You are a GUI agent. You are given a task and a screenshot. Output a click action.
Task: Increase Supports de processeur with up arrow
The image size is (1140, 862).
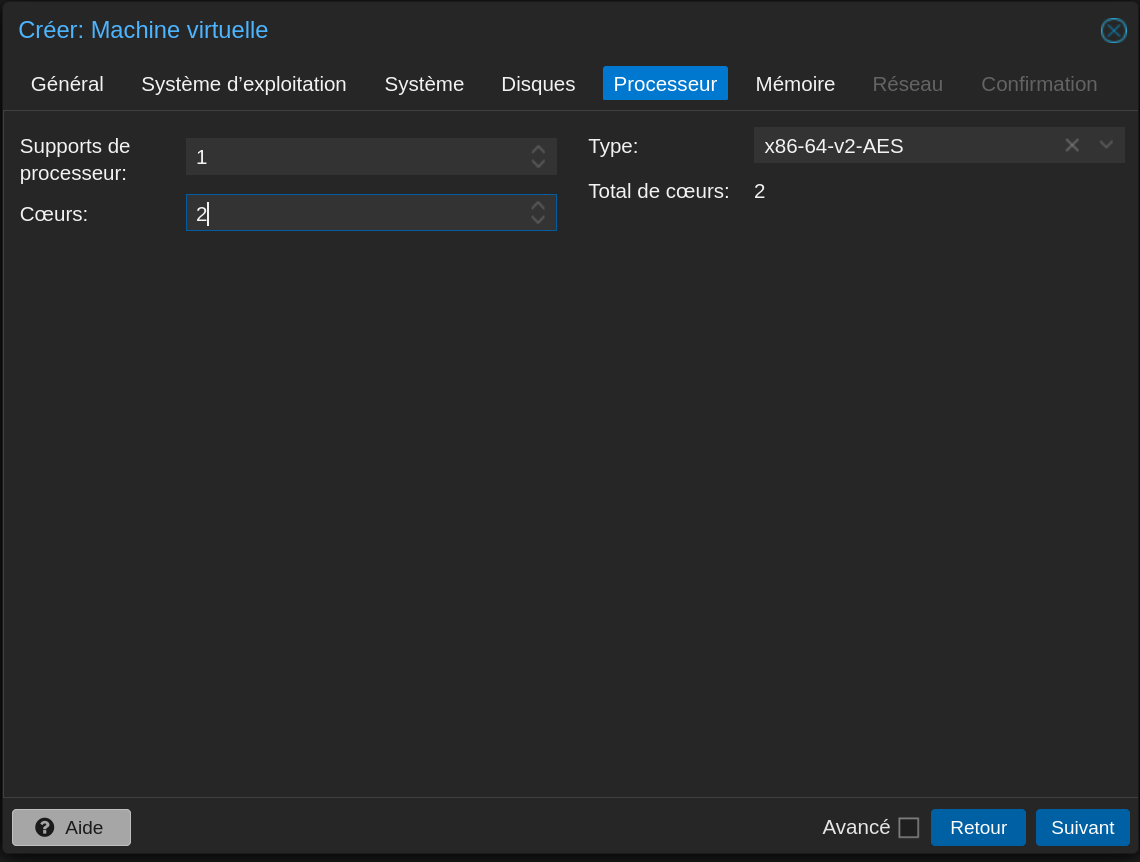[x=538, y=150]
